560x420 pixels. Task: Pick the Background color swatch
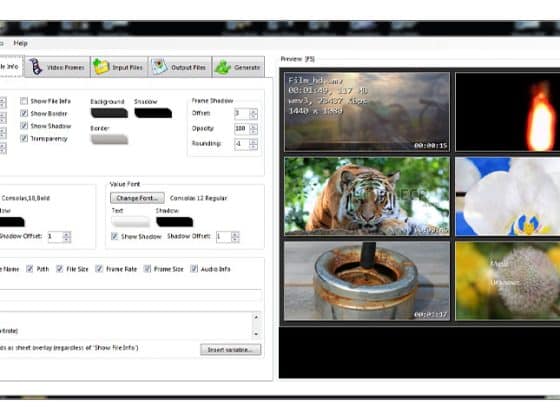(x=109, y=113)
